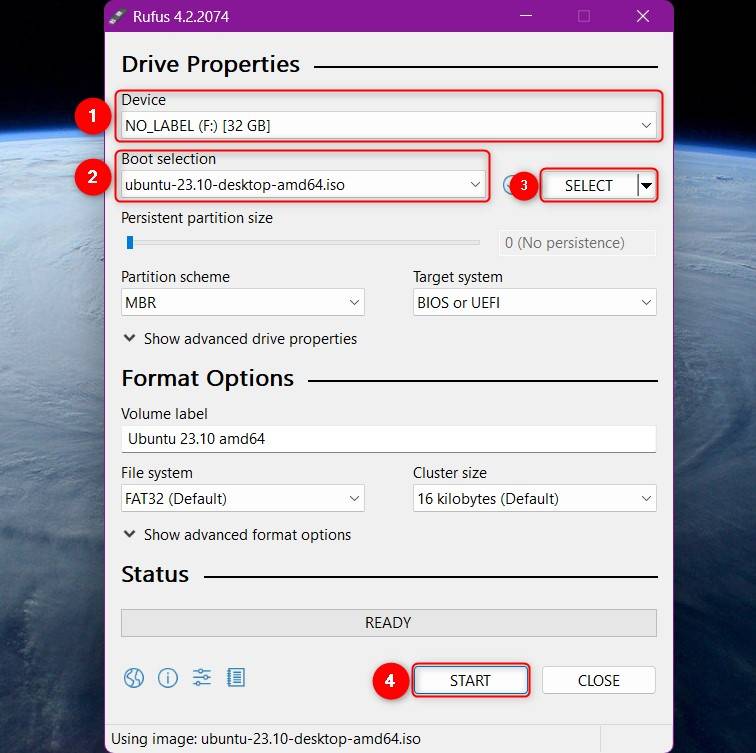Image resolution: width=756 pixels, height=753 pixels.
Task: Open the language globe icon
Action: (134, 678)
